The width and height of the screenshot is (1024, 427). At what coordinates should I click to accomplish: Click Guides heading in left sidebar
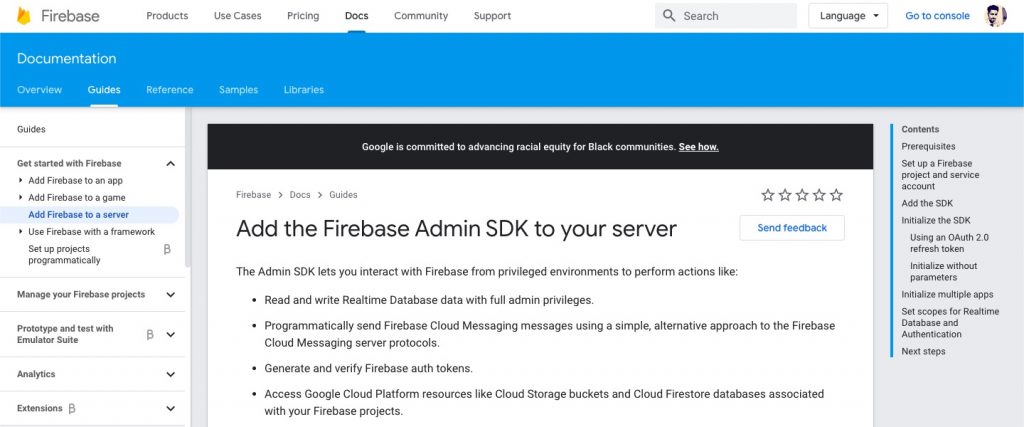31,129
